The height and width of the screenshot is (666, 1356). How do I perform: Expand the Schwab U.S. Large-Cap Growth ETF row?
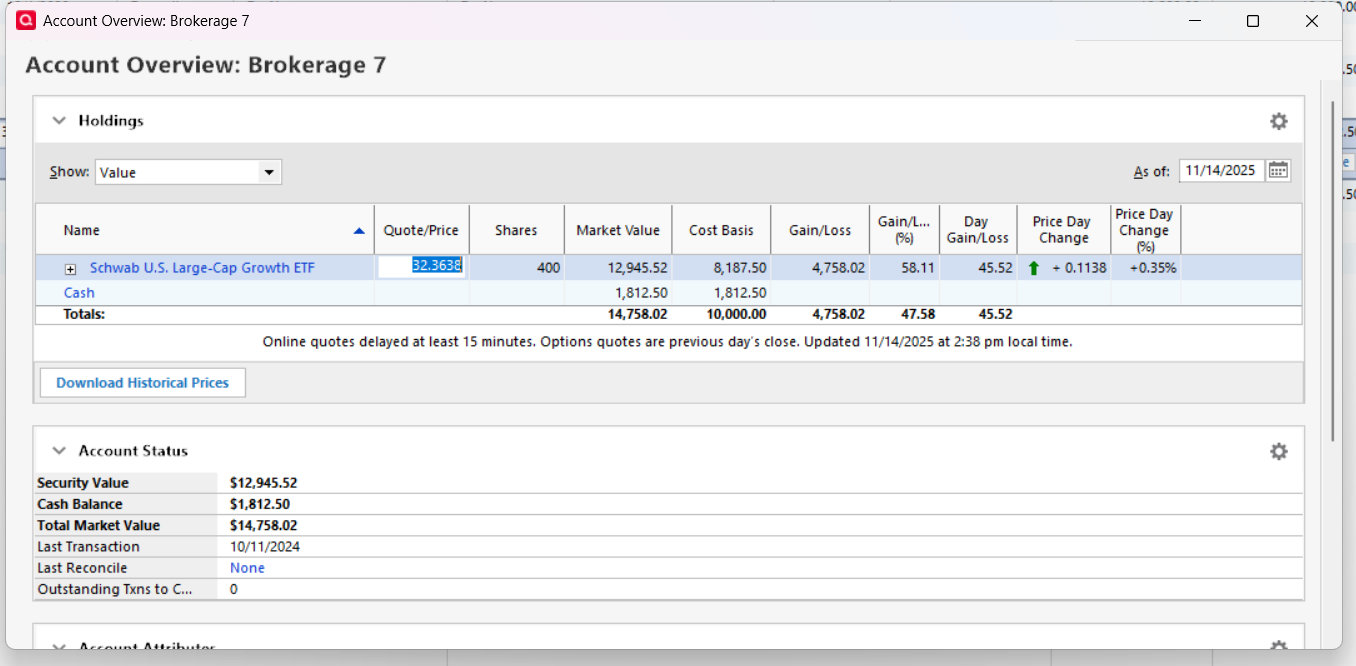[71, 269]
